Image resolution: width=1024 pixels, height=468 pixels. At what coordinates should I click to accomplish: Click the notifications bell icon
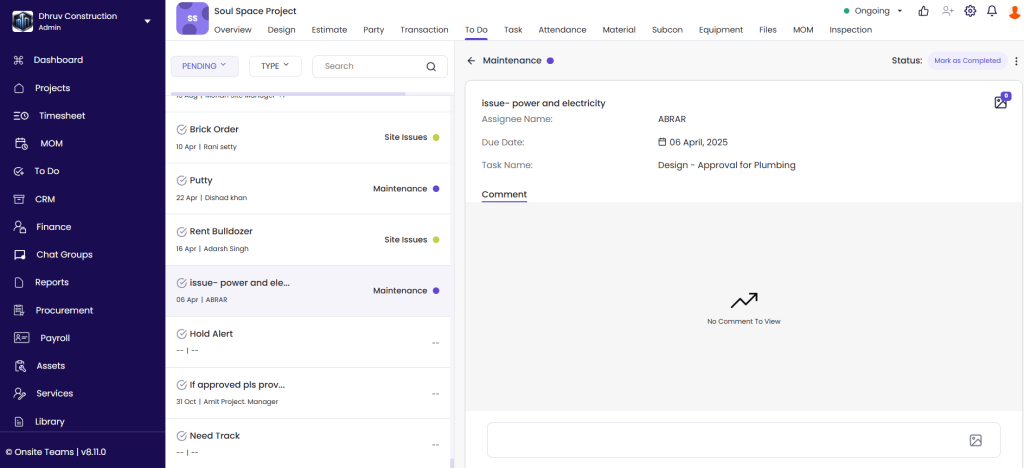tap(992, 11)
